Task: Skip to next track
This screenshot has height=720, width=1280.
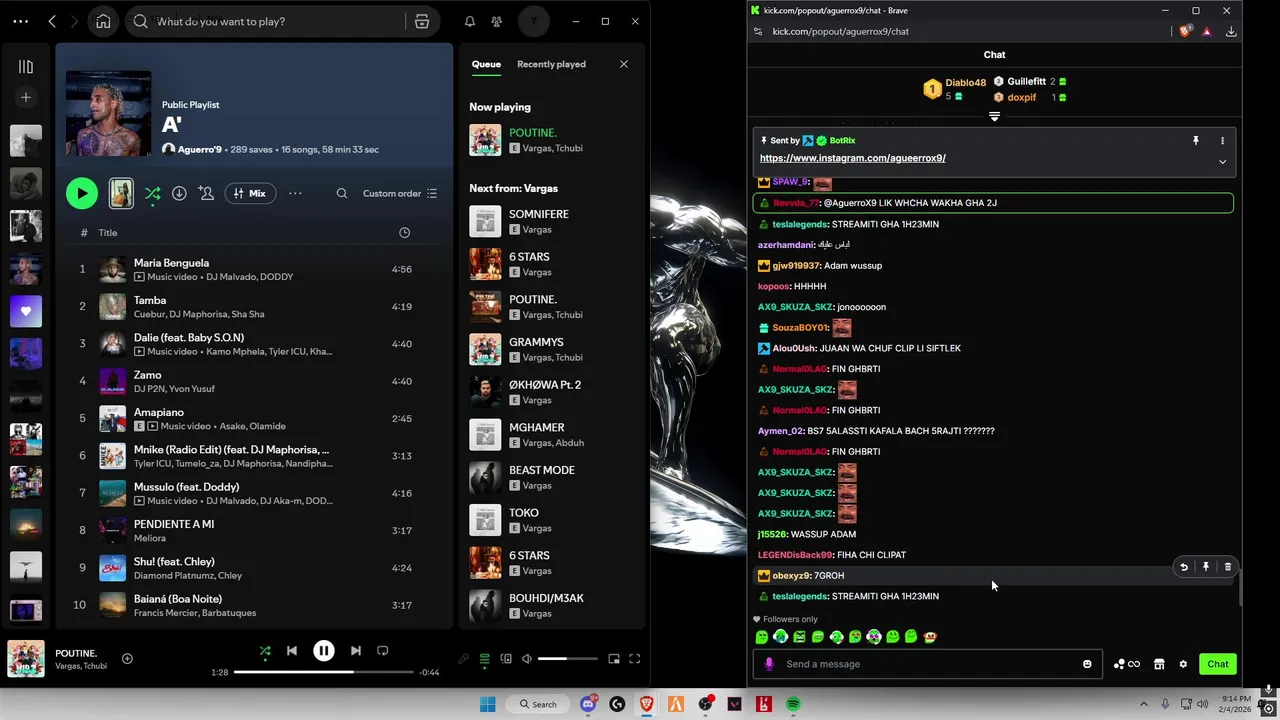Action: pyautogui.click(x=355, y=650)
